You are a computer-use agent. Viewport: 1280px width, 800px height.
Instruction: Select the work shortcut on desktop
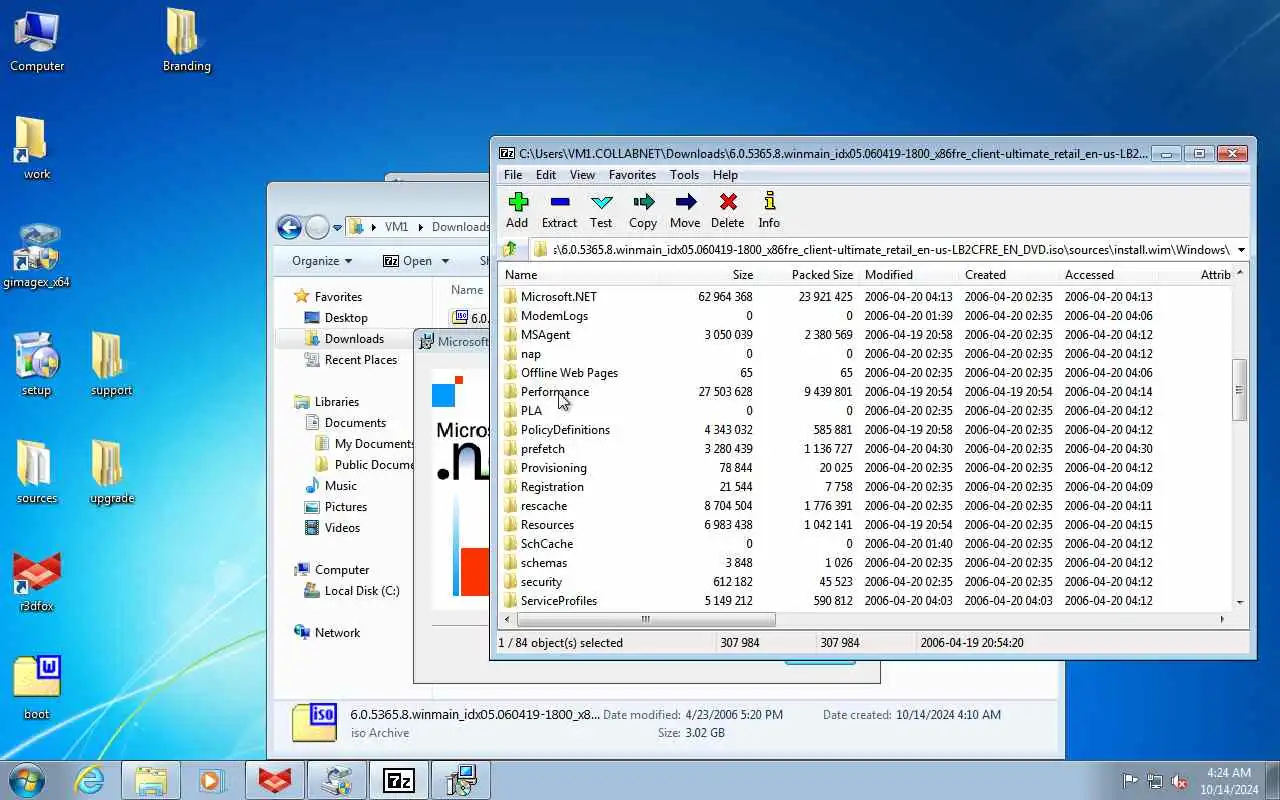[36, 148]
